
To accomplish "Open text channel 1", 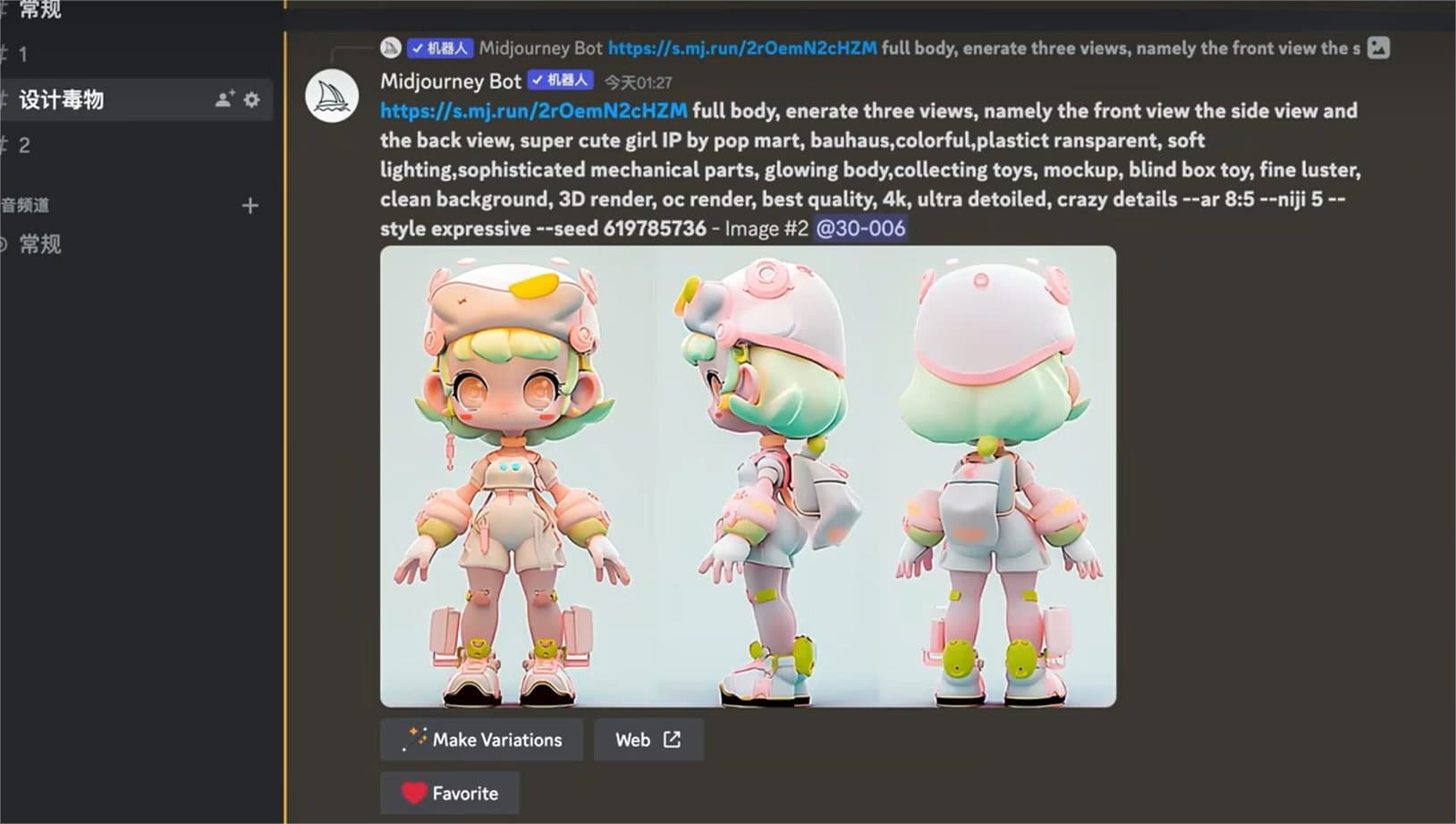I will coord(136,55).
